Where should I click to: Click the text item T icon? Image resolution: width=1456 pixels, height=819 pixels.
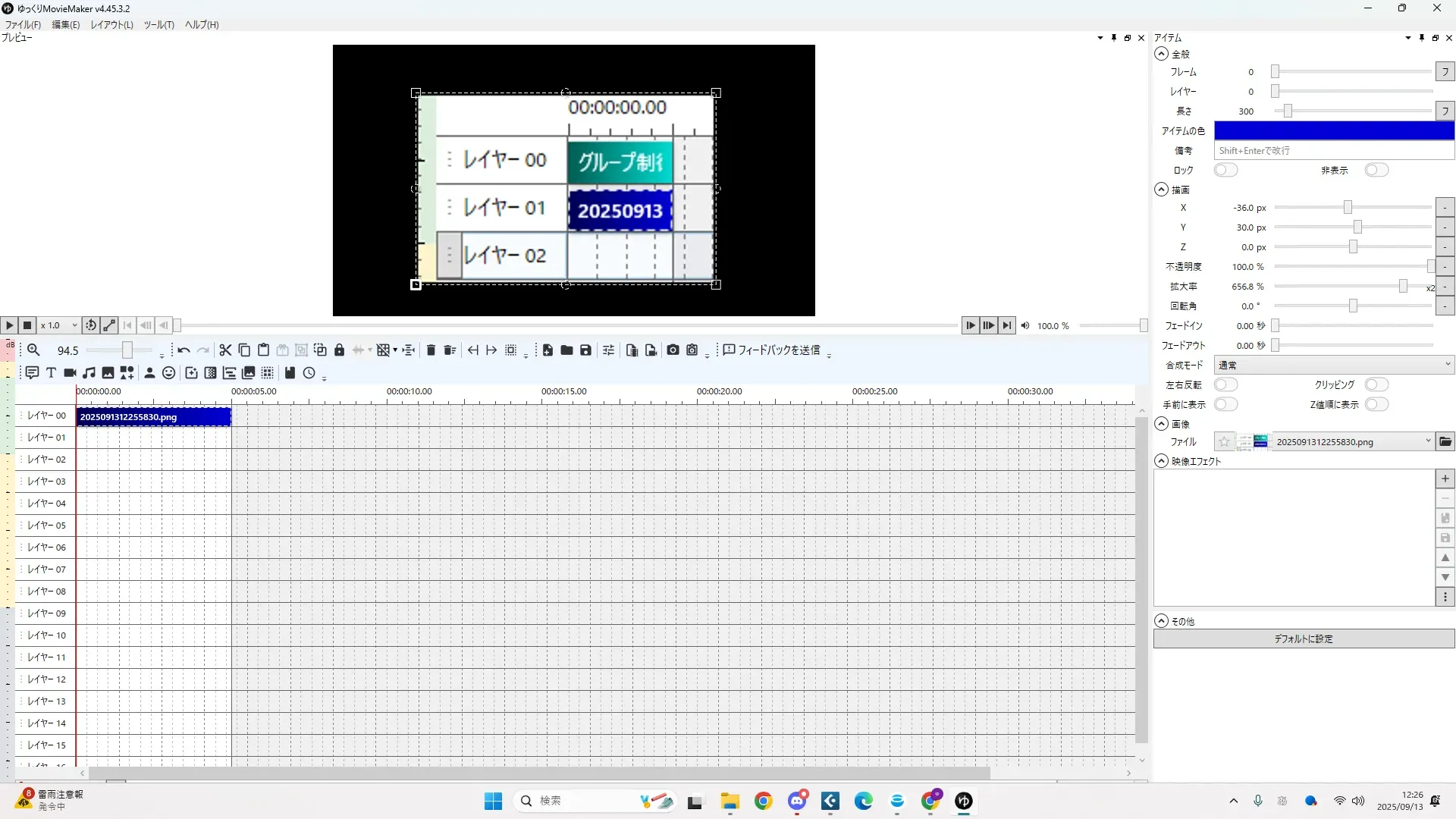click(51, 373)
